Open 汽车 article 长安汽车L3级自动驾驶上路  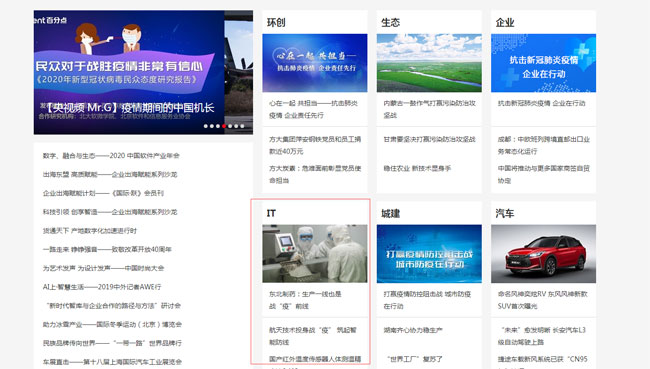[543, 336]
